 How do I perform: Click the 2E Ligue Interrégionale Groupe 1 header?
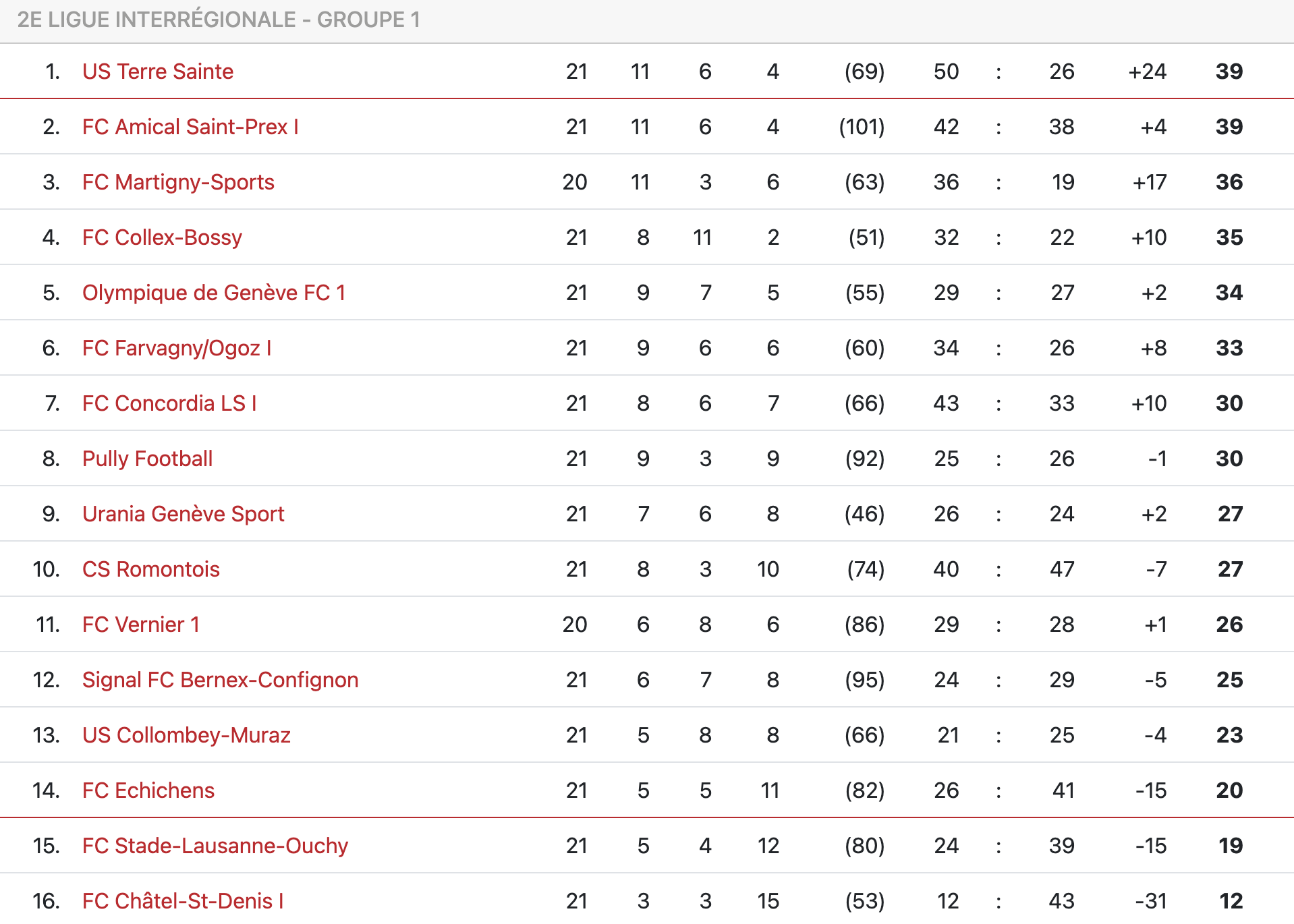[x=219, y=20]
